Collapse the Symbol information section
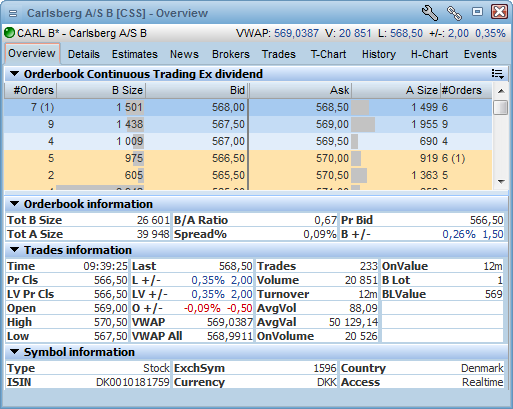 (14, 352)
